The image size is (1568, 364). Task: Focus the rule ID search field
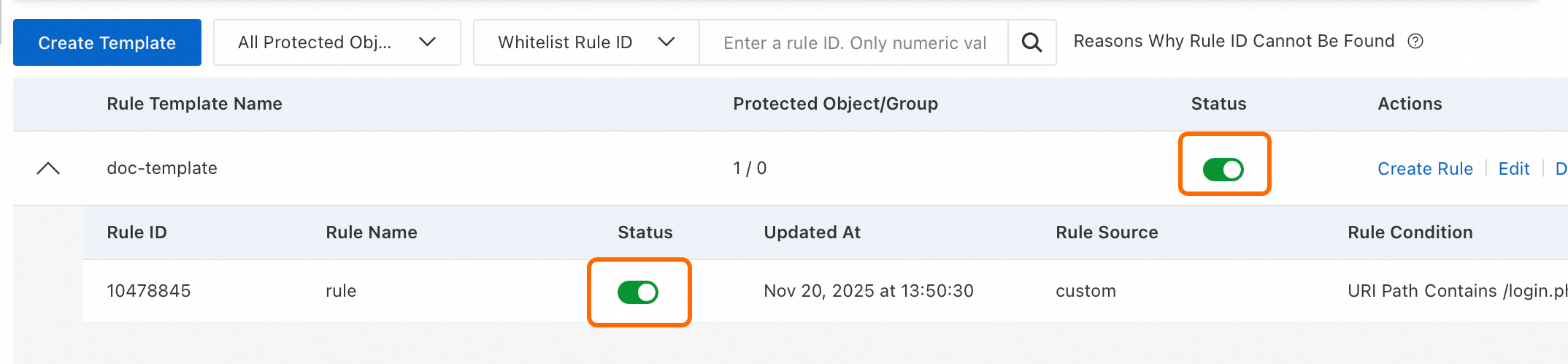coord(853,42)
